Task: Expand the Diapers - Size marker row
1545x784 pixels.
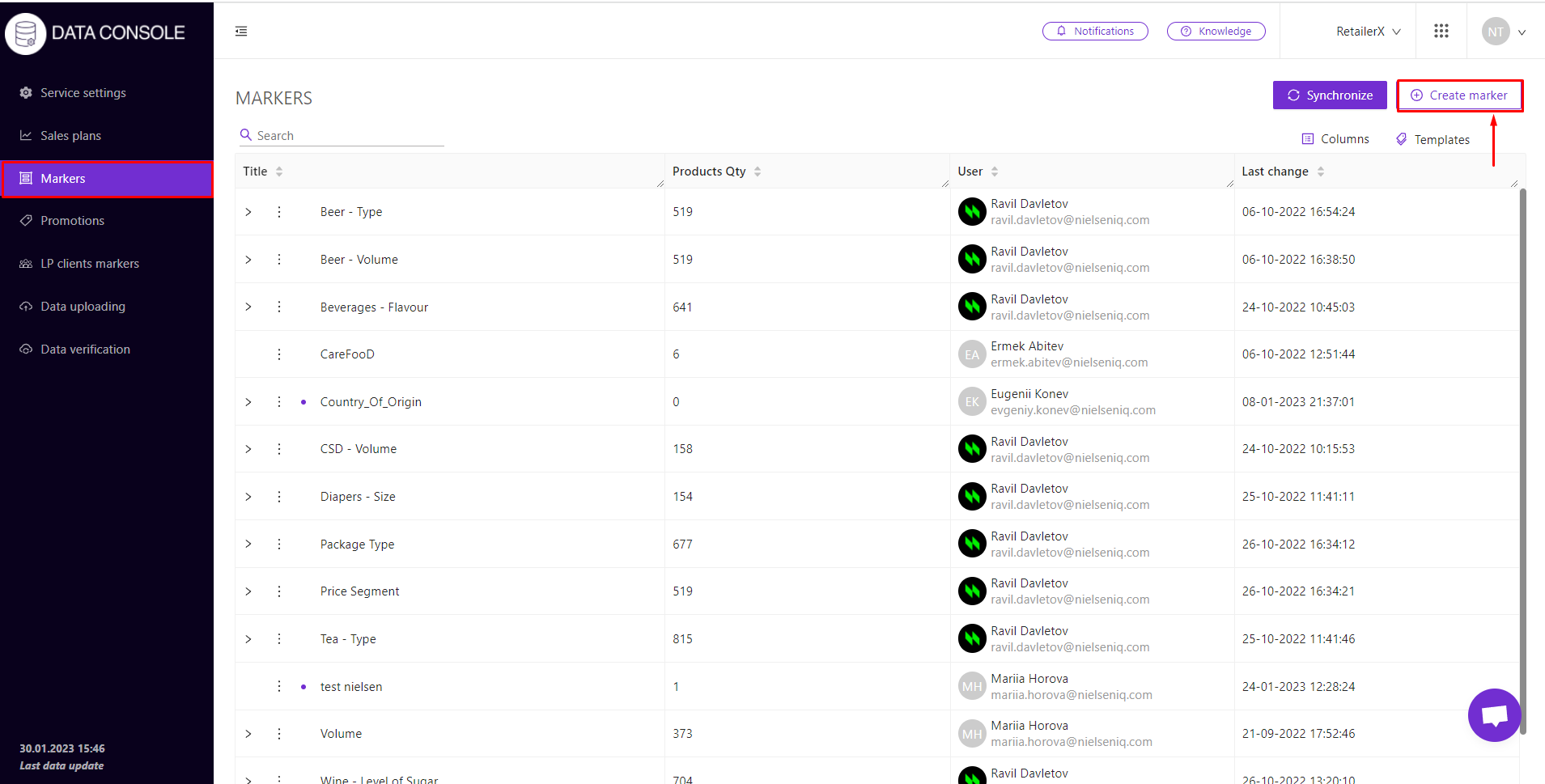Action: pos(248,497)
